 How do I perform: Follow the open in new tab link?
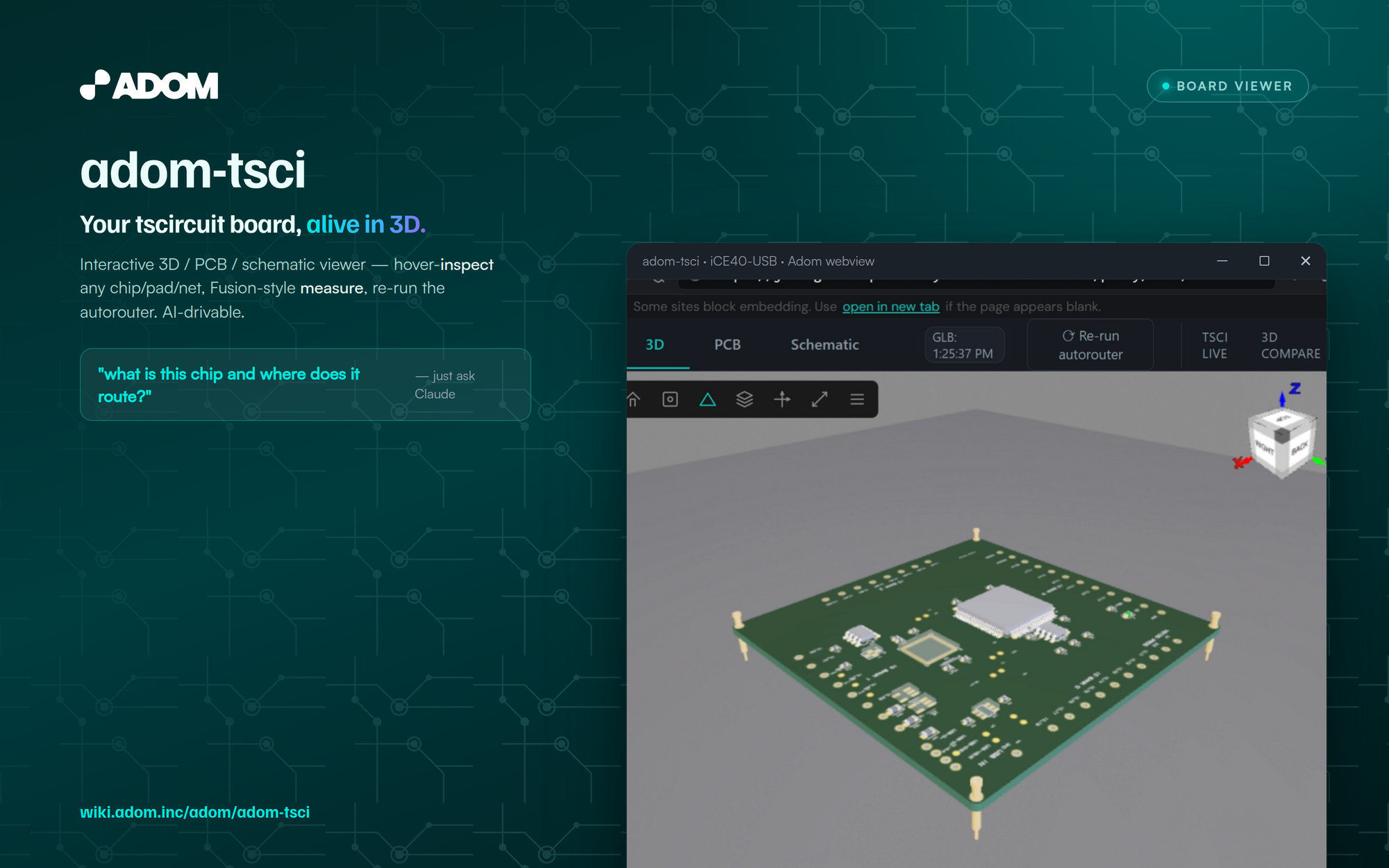[x=890, y=306]
